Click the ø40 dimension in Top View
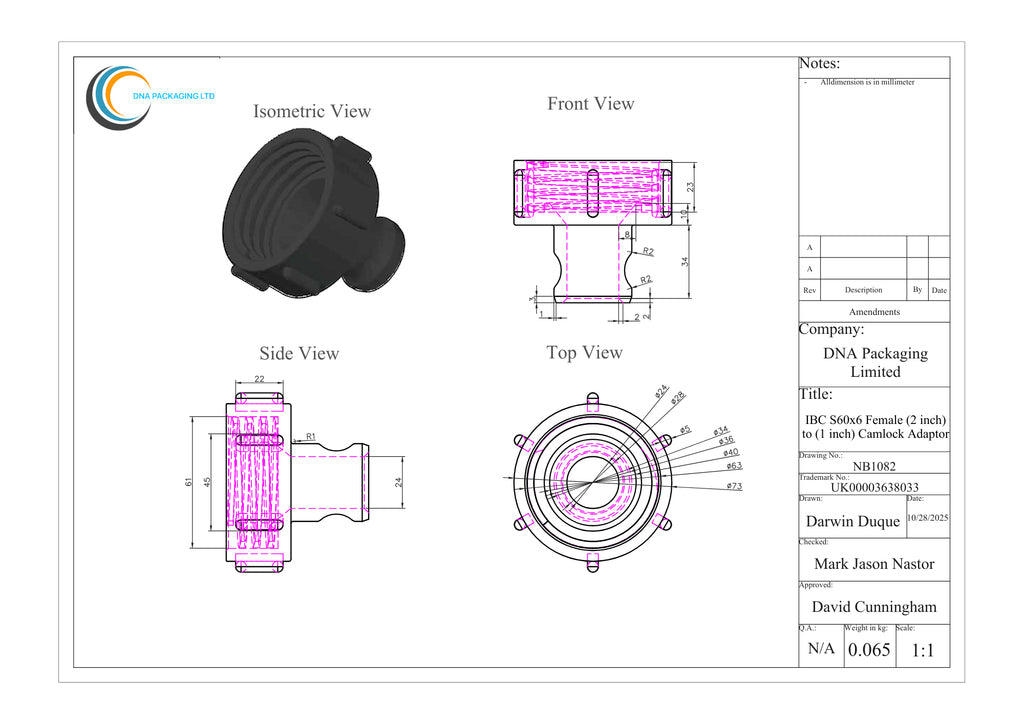Screen dimensions: 1024x724 coord(731,452)
